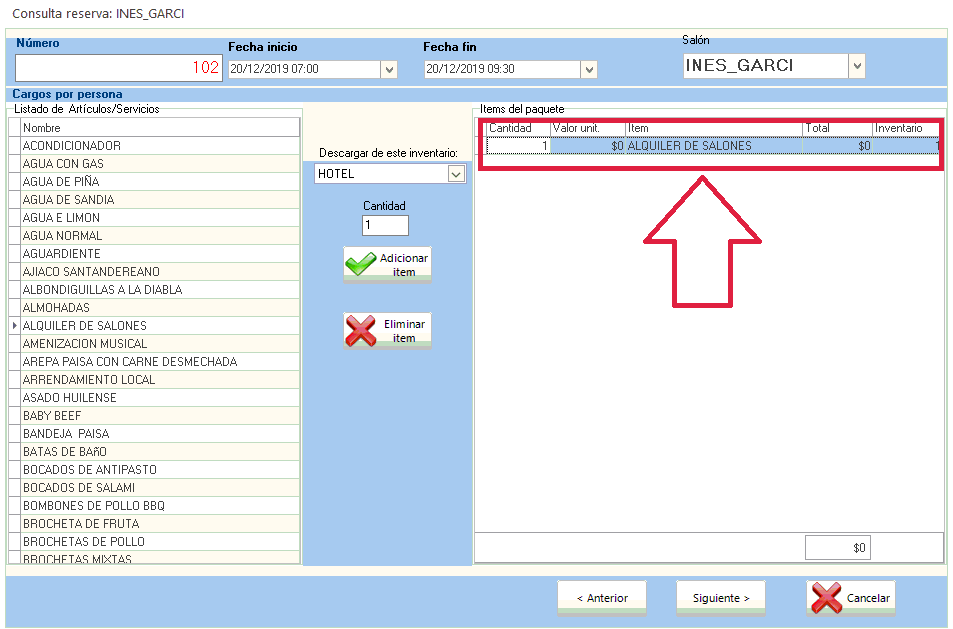The height and width of the screenshot is (629, 953).
Task: Click the total amount field showing $0
Action: pos(838,548)
